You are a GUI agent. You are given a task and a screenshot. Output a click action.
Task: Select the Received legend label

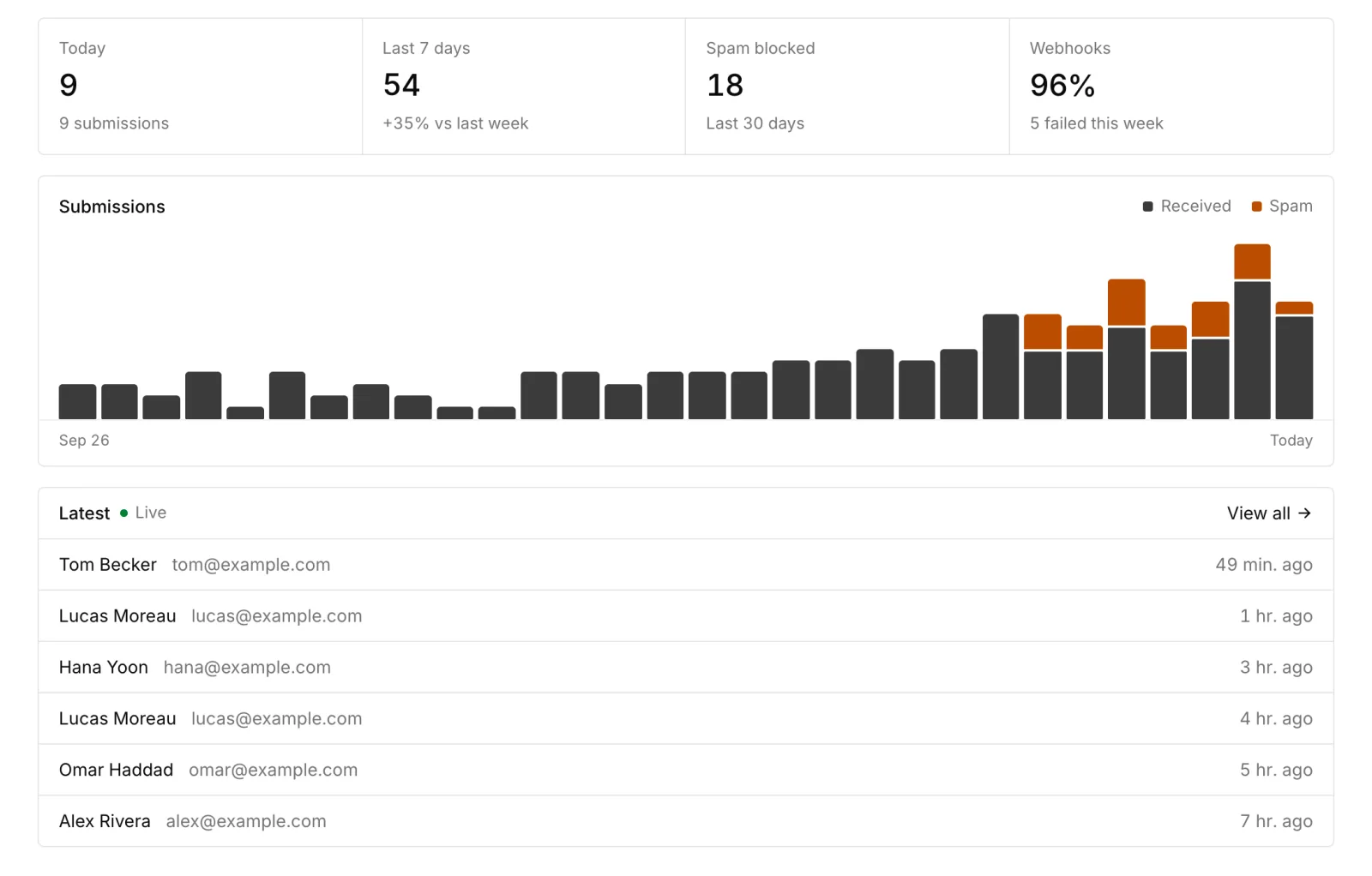[x=1195, y=207]
